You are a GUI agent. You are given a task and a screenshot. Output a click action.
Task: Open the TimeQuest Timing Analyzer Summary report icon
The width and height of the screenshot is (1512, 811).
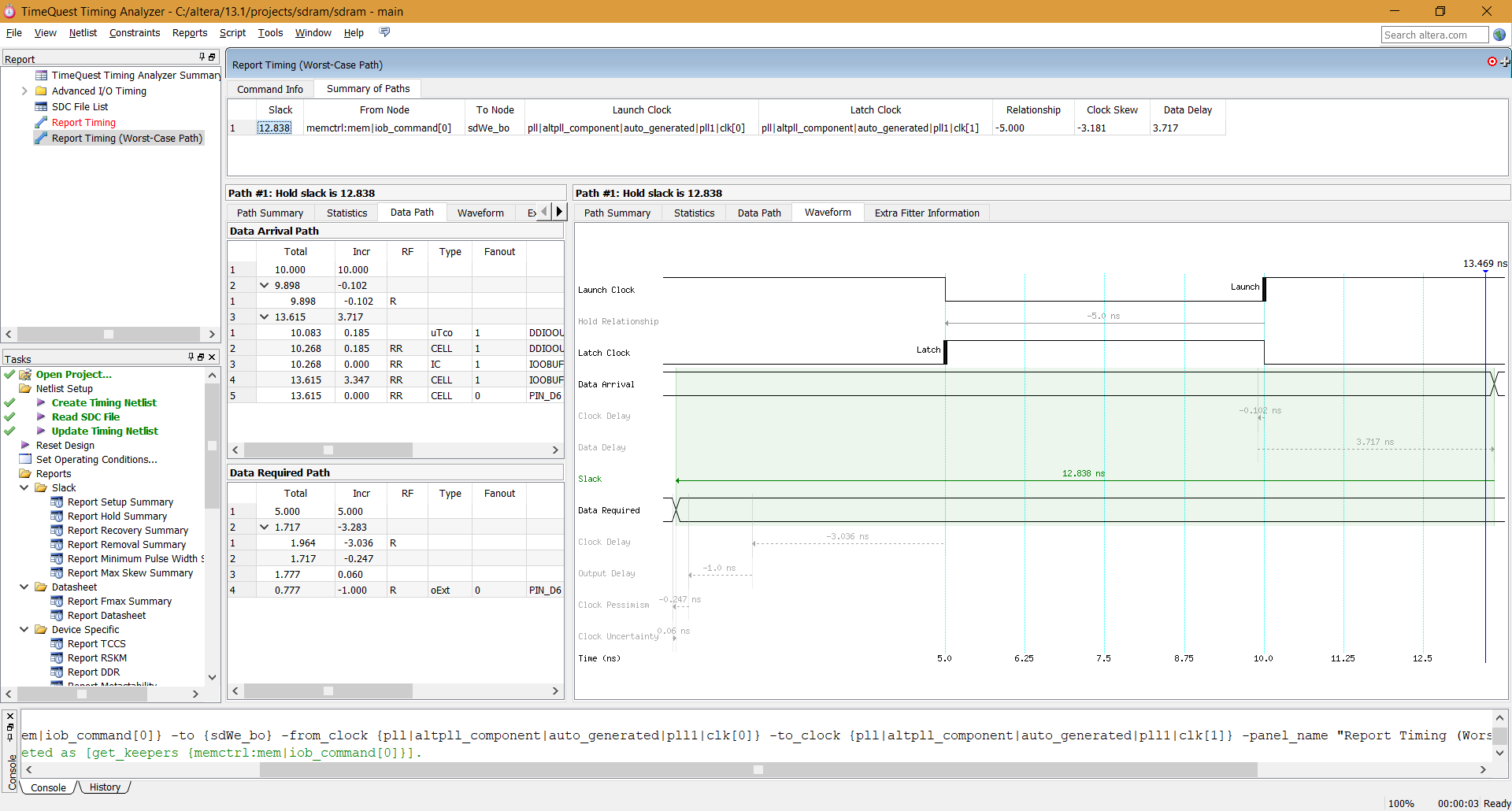point(41,76)
